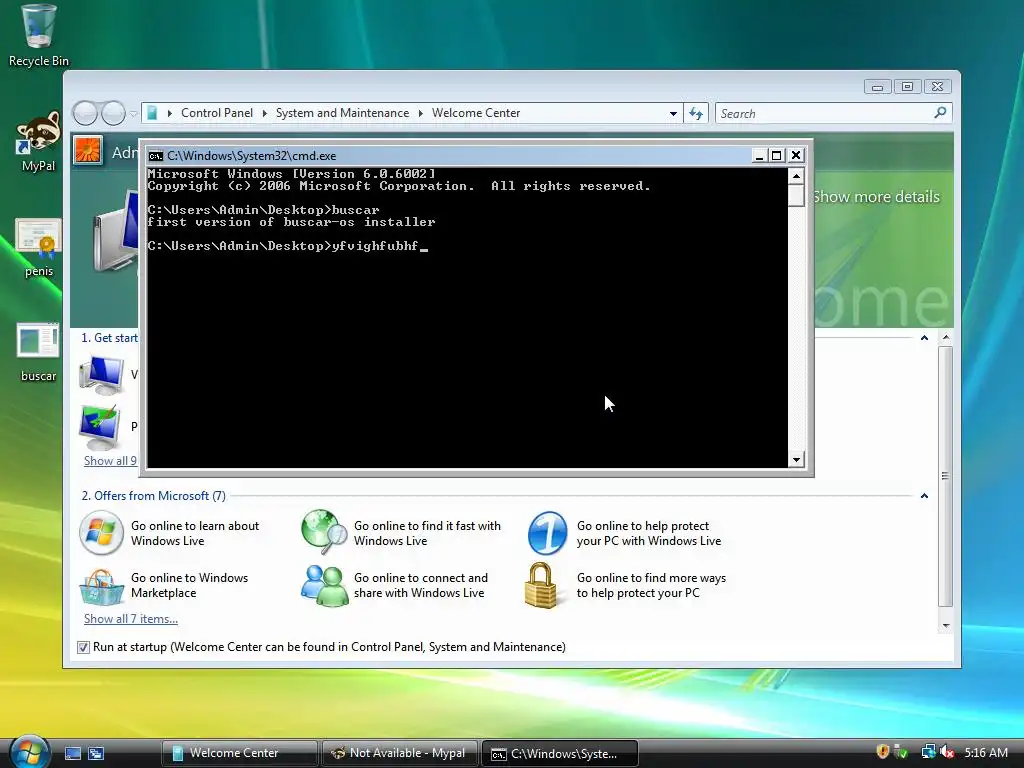The width and height of the screenshot is (1024, 768).
Task: Click the cmd.exe window title bar text
Action: (x=251, y=155)
